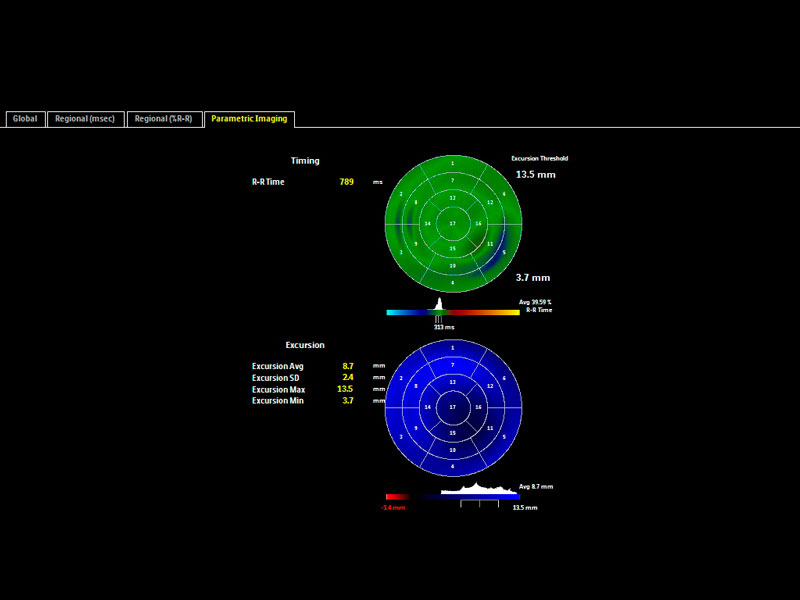Click segment 9 on the Timing bullseye

[416, 244]
